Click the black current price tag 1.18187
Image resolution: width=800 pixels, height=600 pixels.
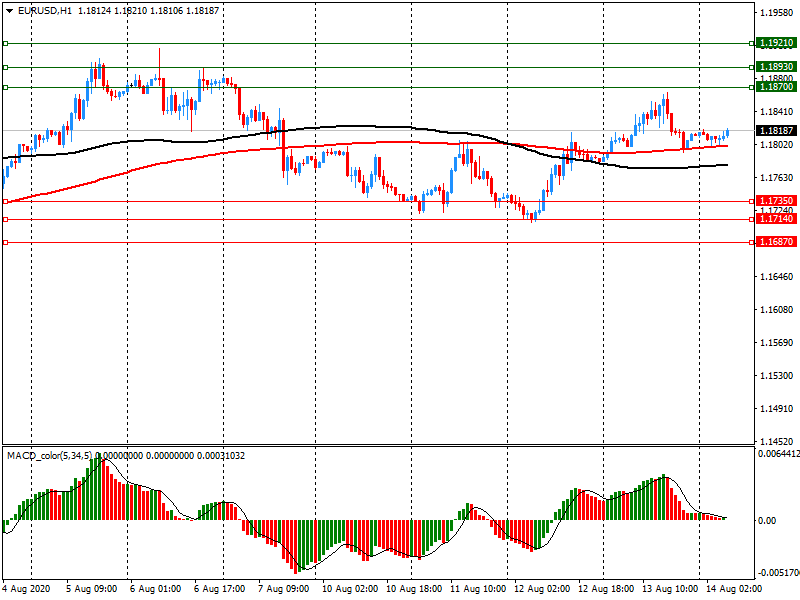coord(776,131)
